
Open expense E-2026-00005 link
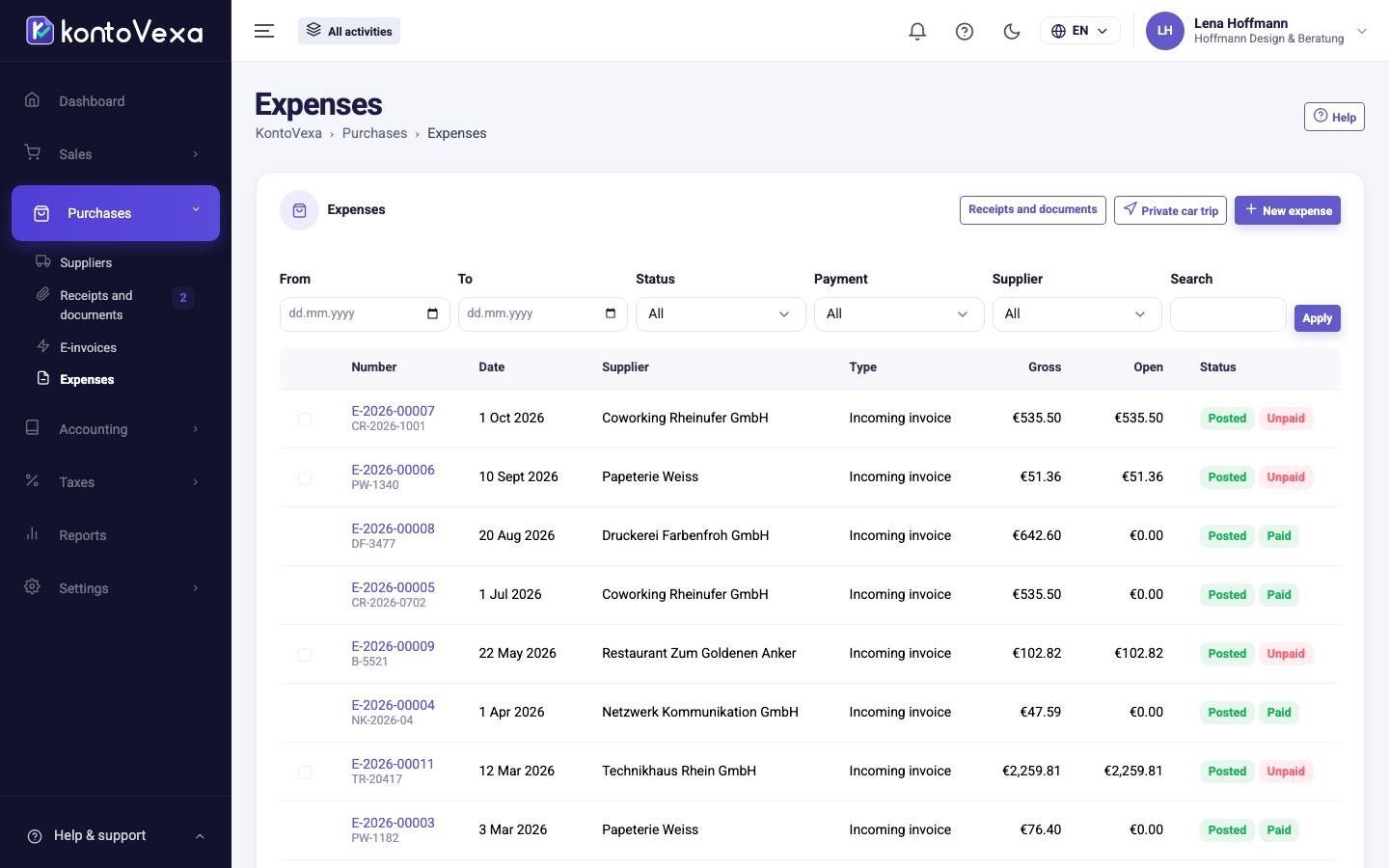(x=393, y=587)
